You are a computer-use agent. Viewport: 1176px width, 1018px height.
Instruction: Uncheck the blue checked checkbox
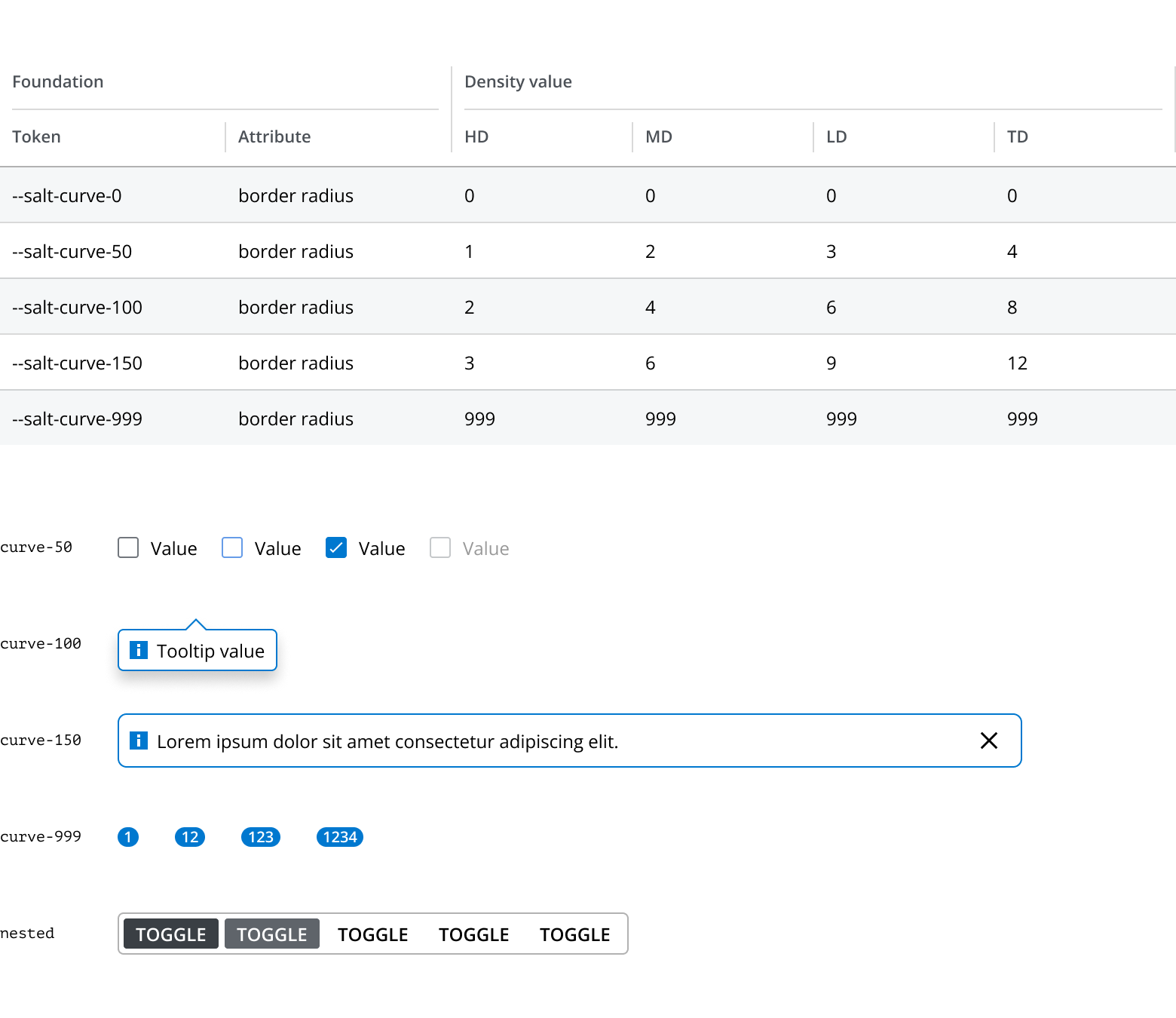(x=336, y=547)
